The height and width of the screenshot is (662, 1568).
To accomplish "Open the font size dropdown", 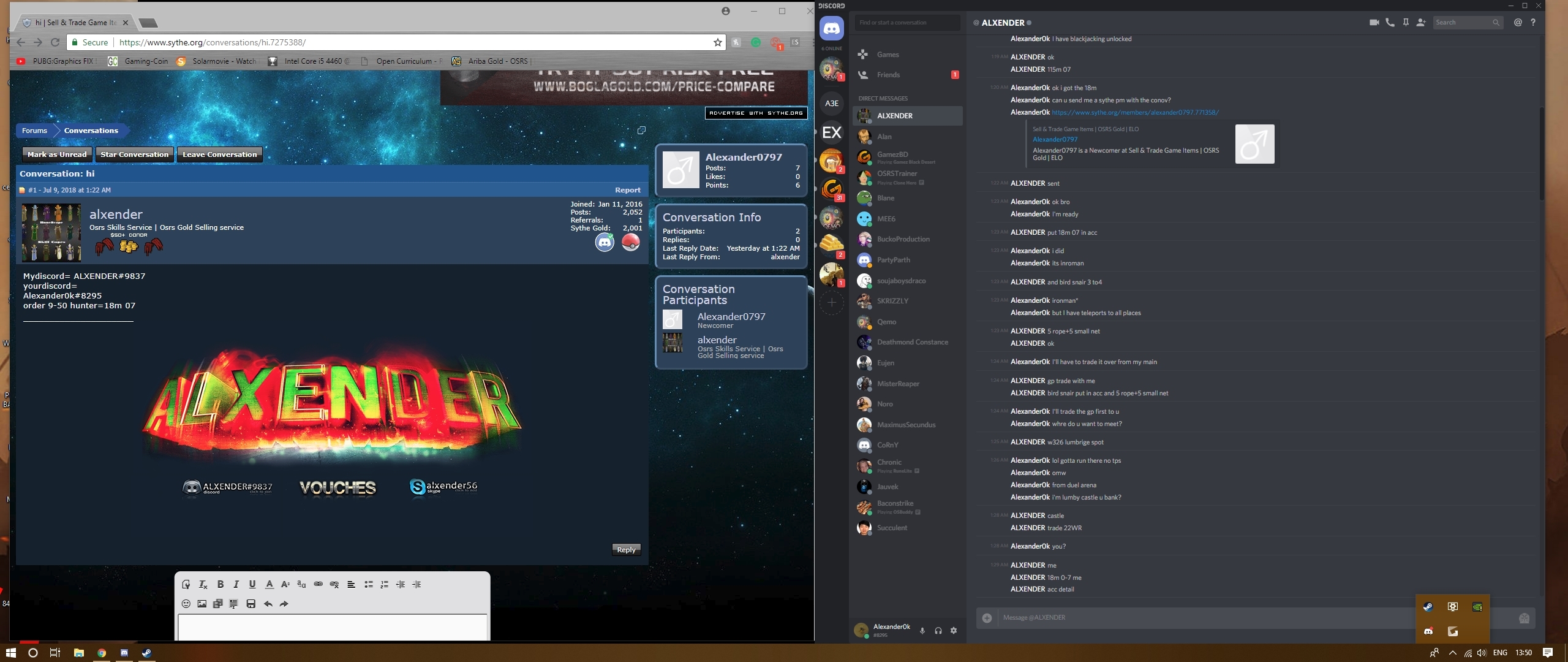I will [285, 584].
